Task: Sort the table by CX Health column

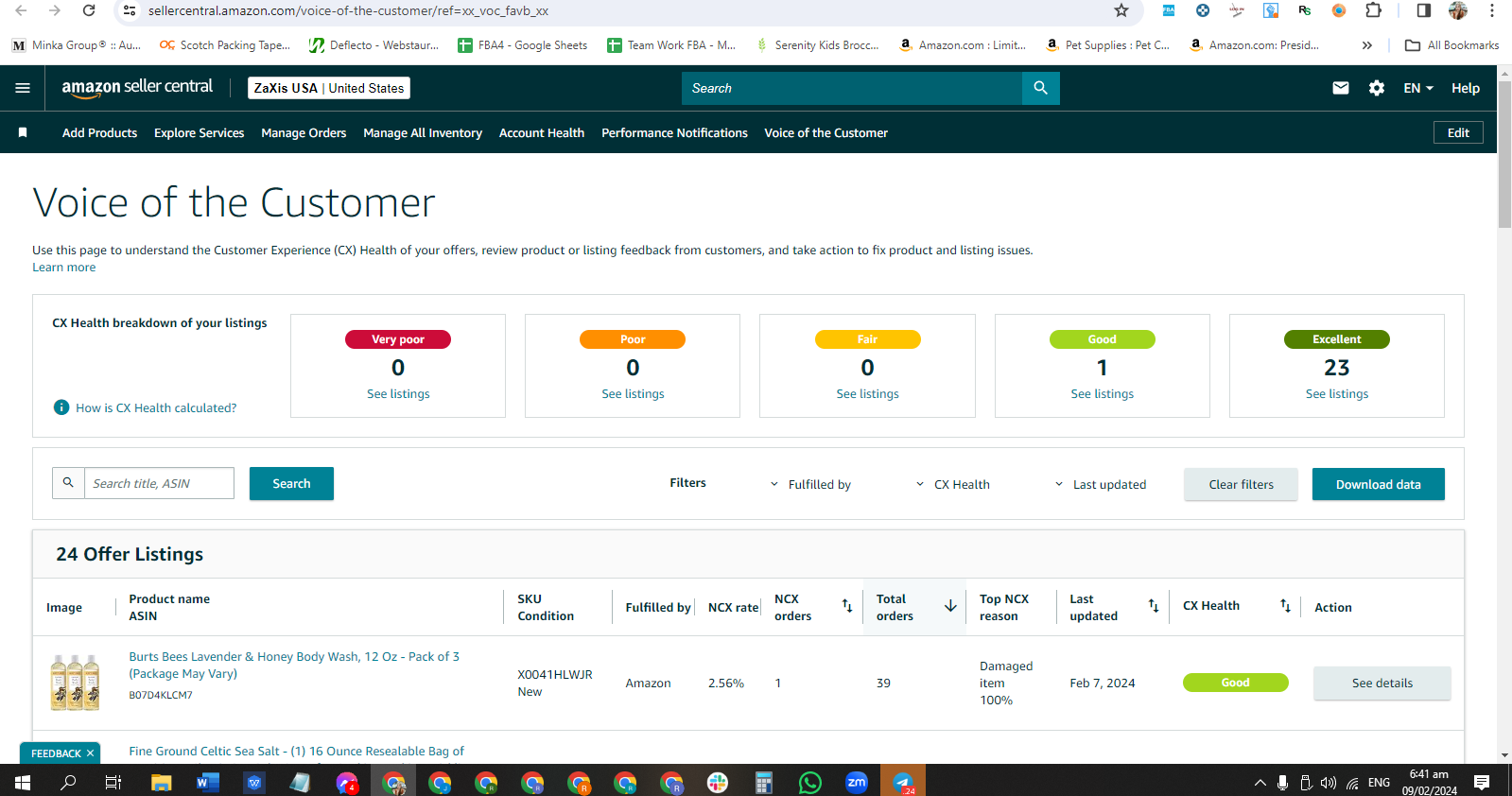Action: (x=1285, y=606)
